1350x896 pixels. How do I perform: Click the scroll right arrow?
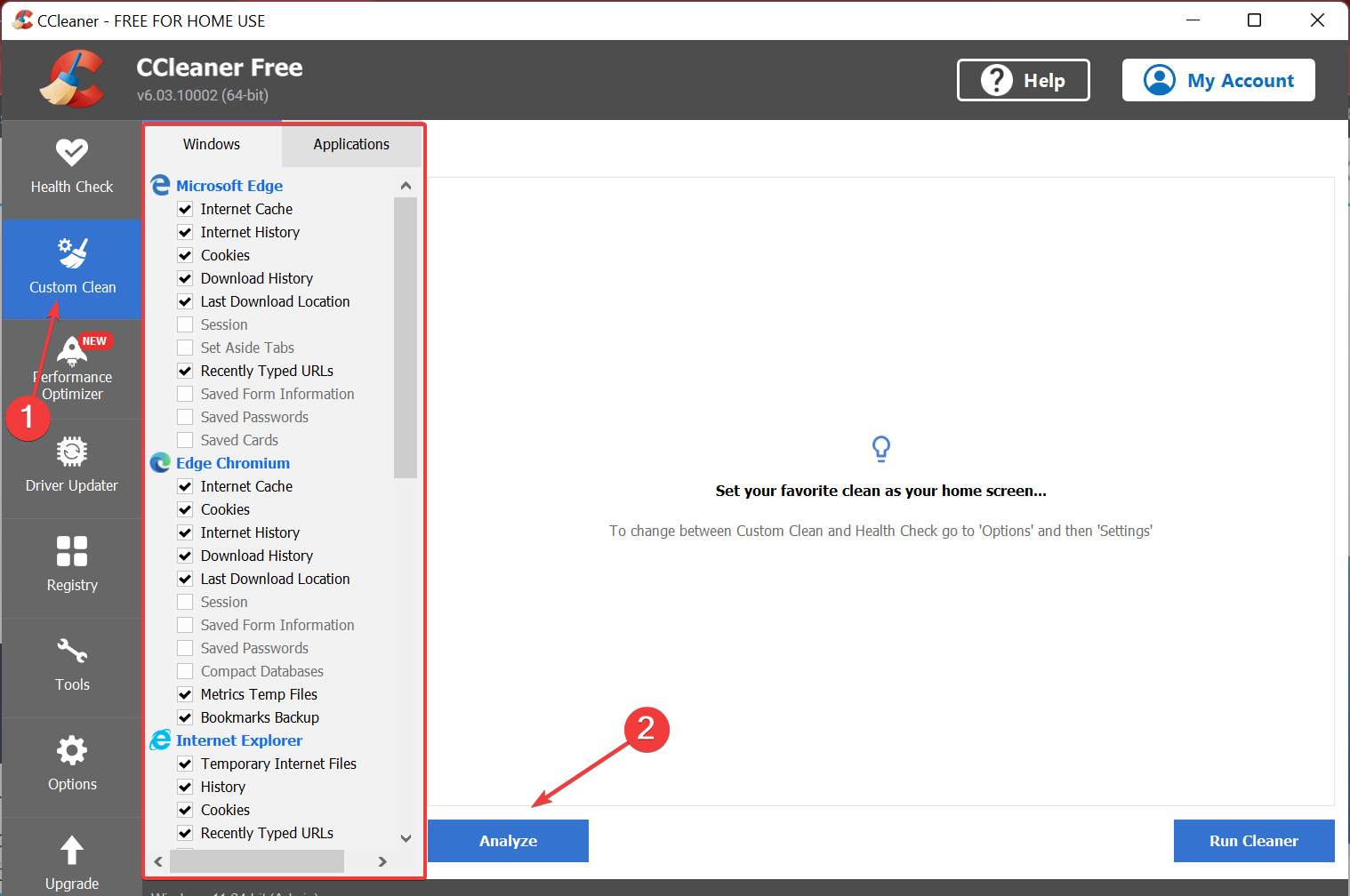coord(382,861)
